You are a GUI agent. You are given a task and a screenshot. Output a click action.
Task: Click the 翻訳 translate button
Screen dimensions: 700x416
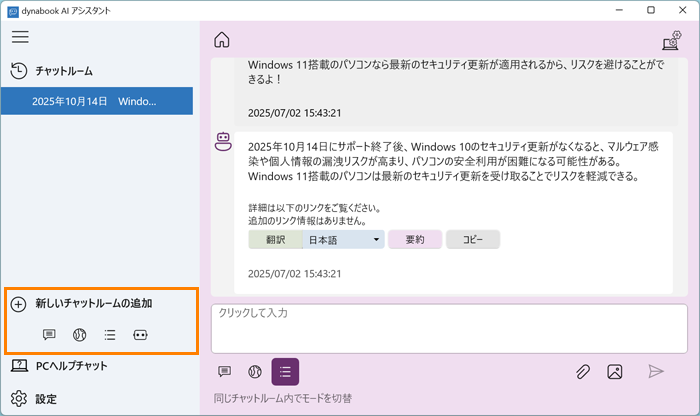point(275,240)
